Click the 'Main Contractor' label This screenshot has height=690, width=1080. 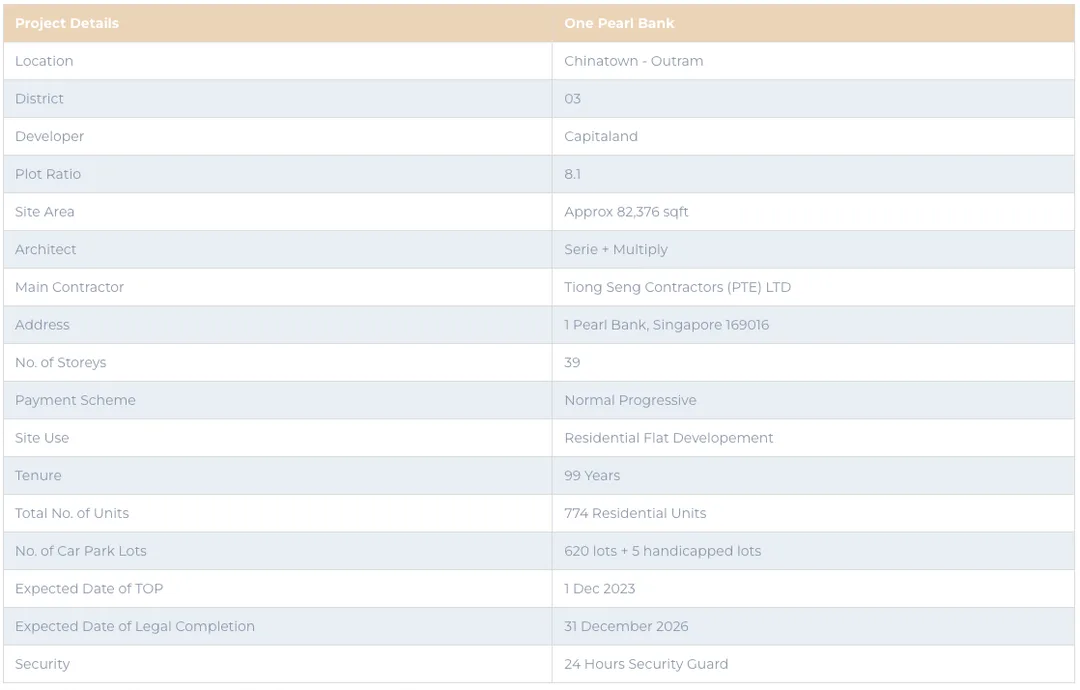tap(70, 287)
